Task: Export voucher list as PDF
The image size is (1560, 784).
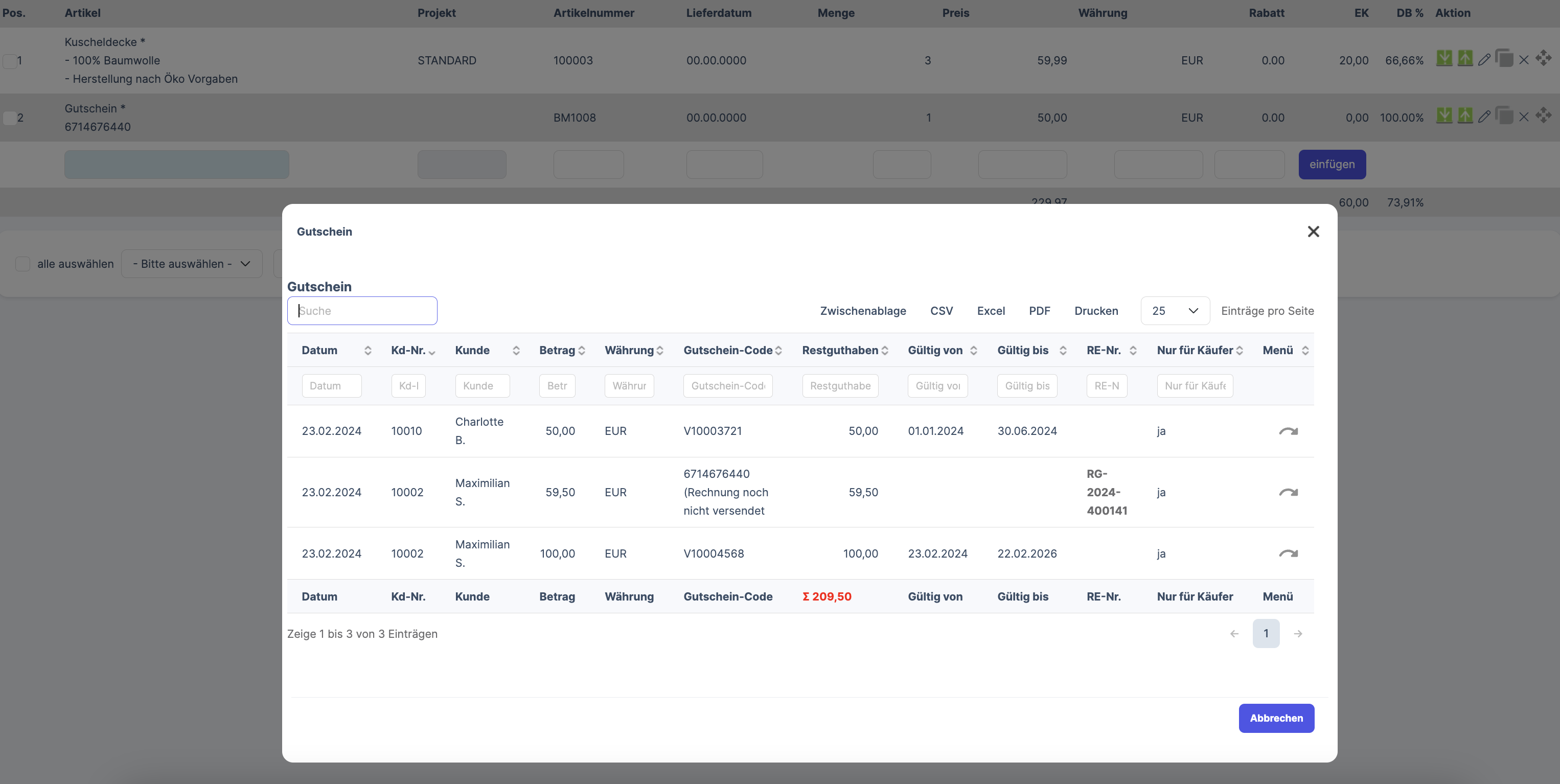Action: [x=1039, y=311]
